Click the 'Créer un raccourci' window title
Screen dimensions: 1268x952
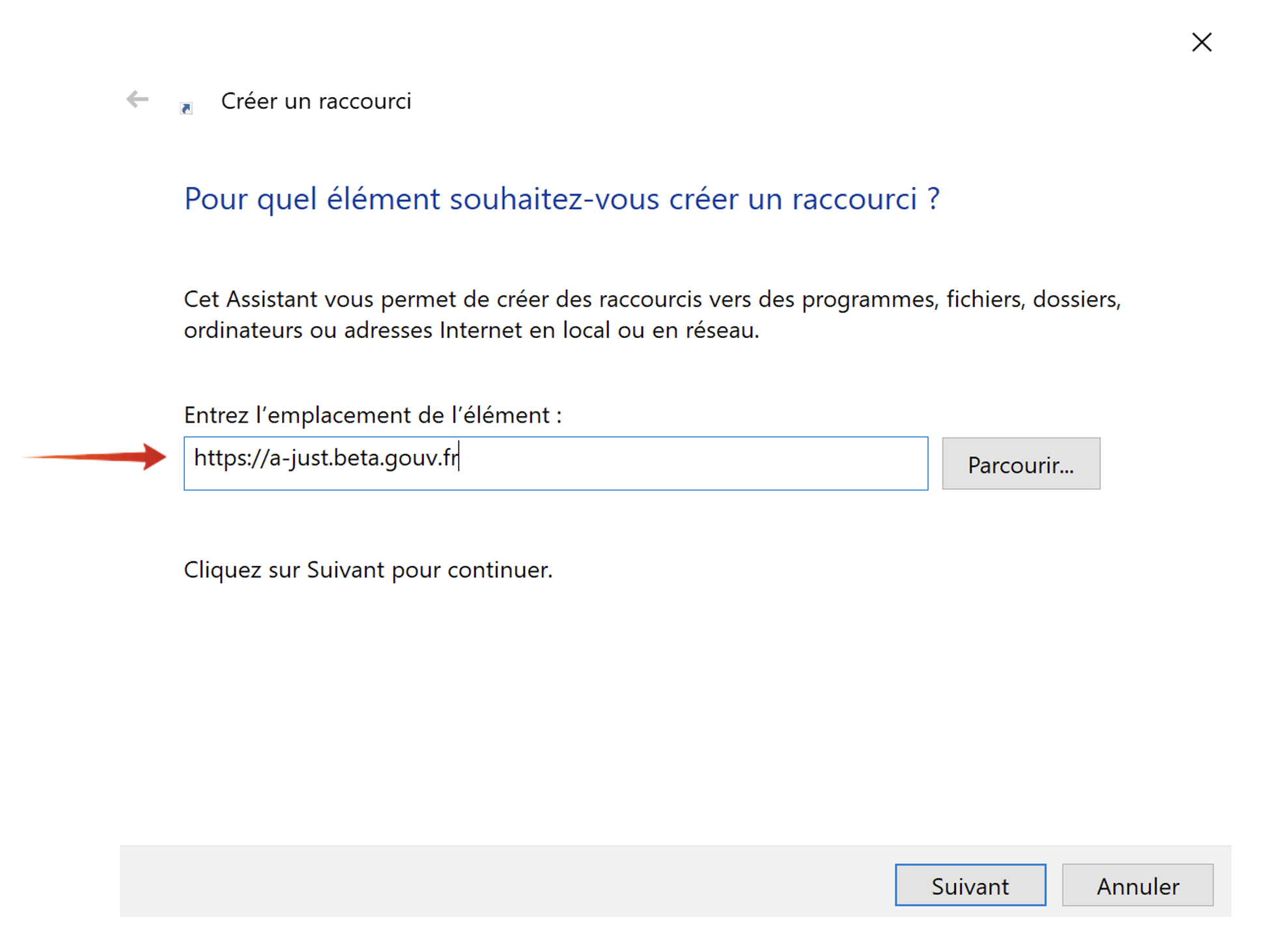(x=316, y=102)
